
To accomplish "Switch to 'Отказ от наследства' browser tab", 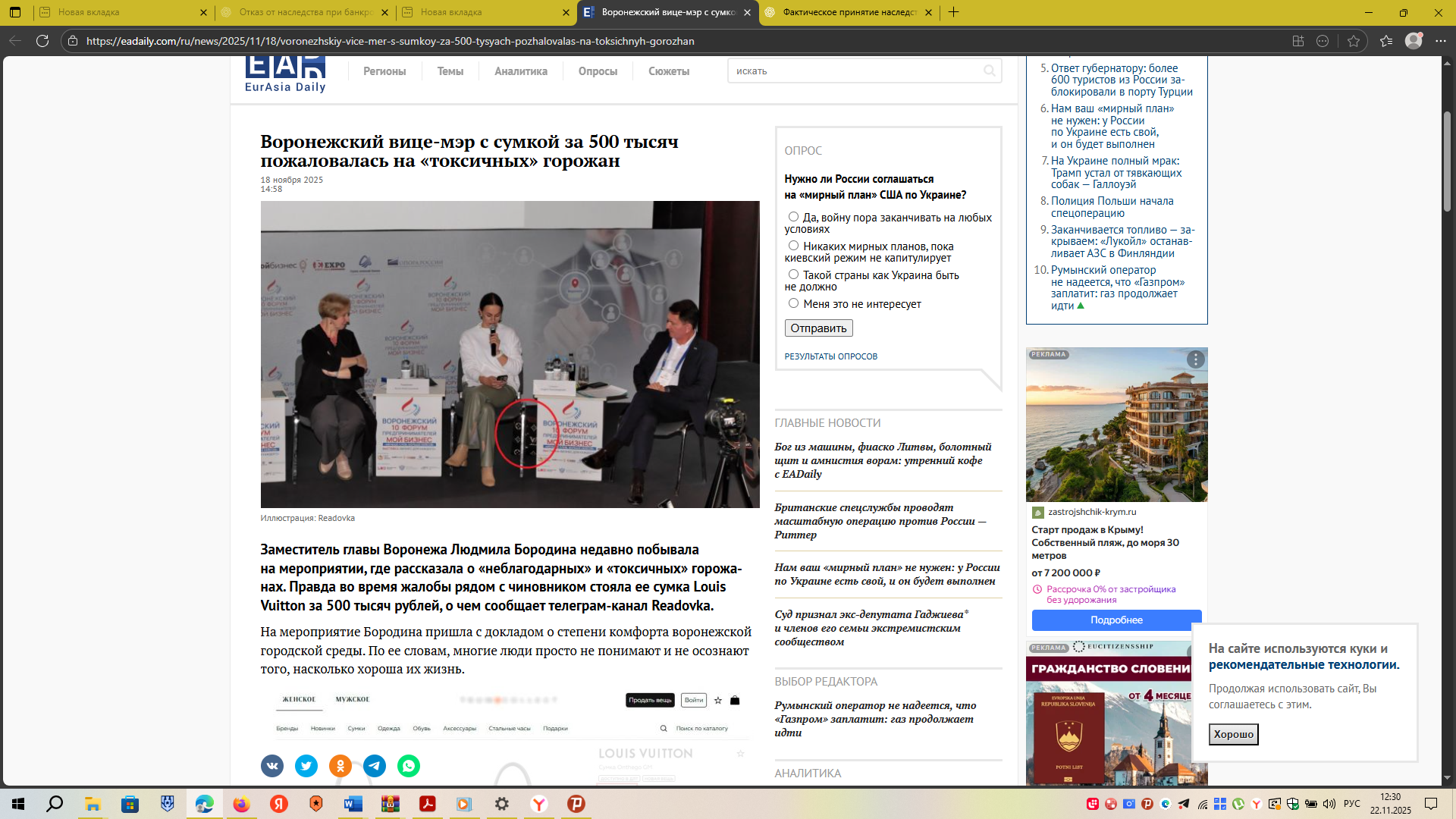I will coord(303,12).
